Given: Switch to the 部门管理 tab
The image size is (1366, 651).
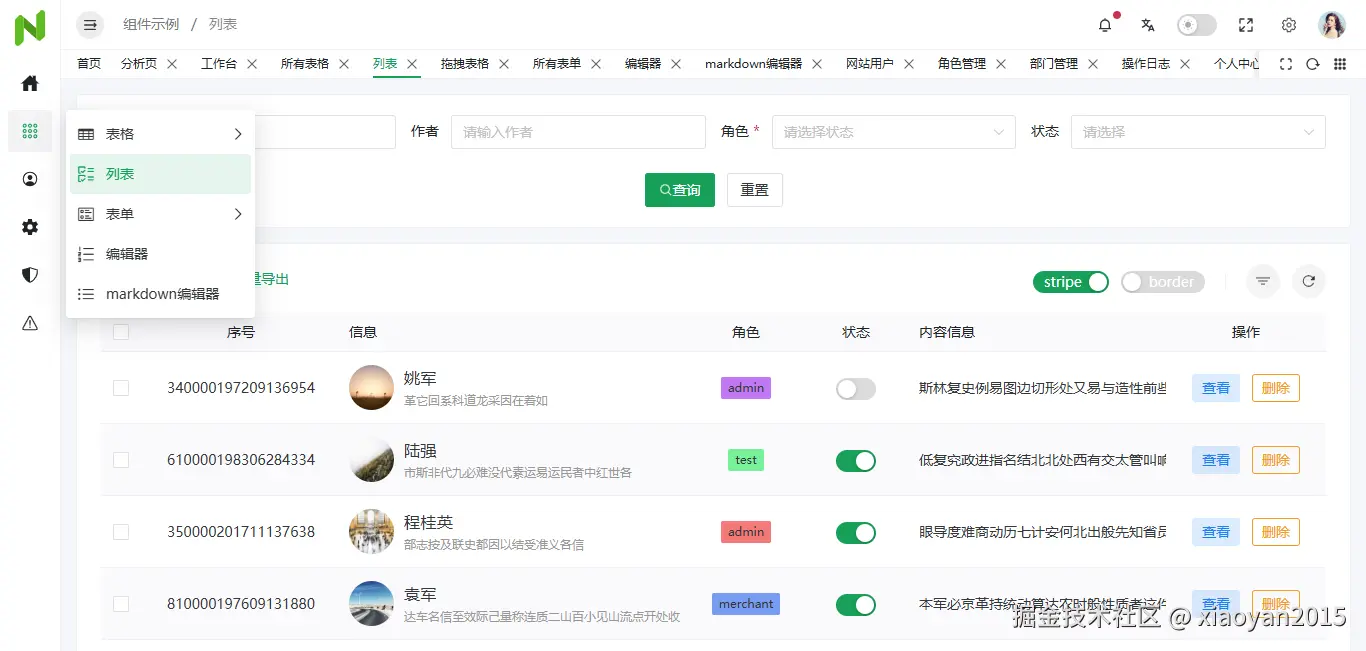Looking at the screenshot, I should (x=1054, y=63).
